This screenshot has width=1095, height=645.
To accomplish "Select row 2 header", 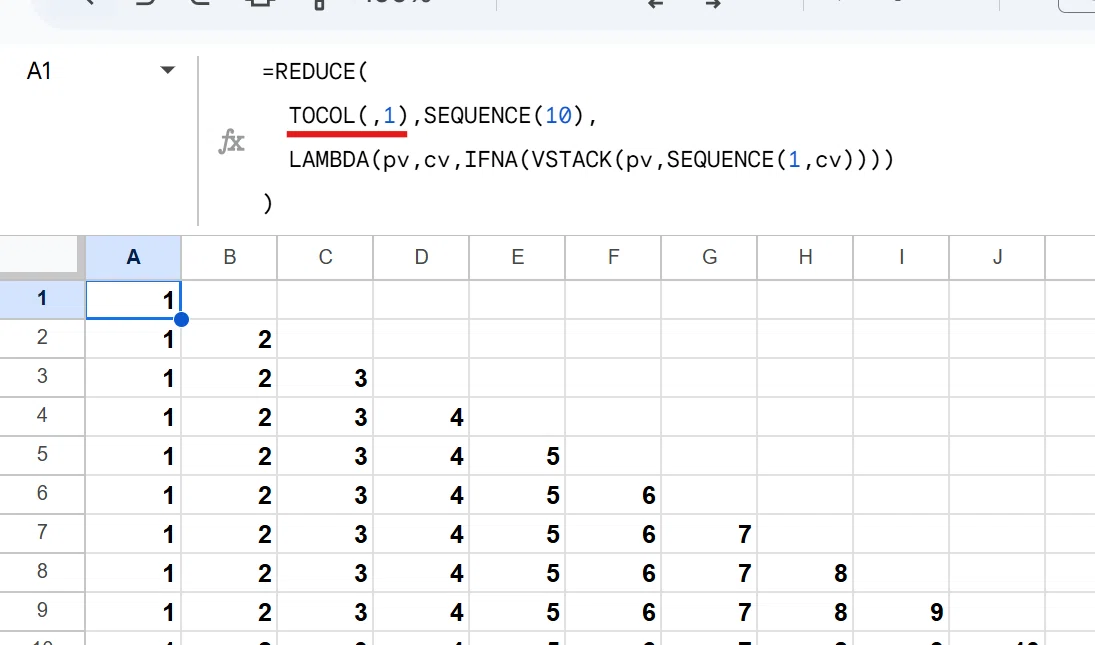I will tap(42, 338).
